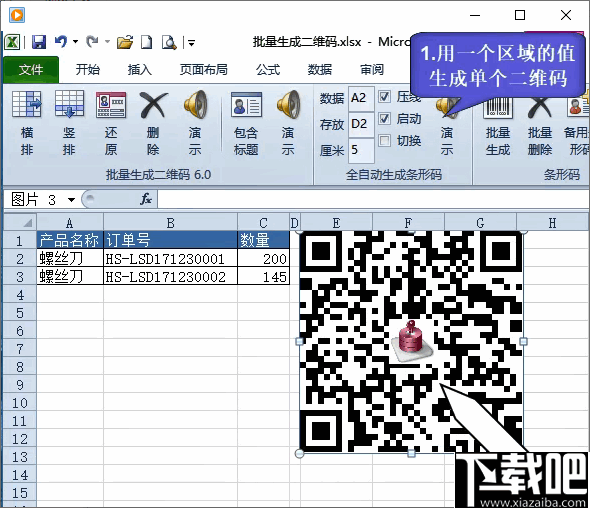This screenshot has width=590, height=508.
Task: Open the 文件 File tab
Action: [31, 70]
